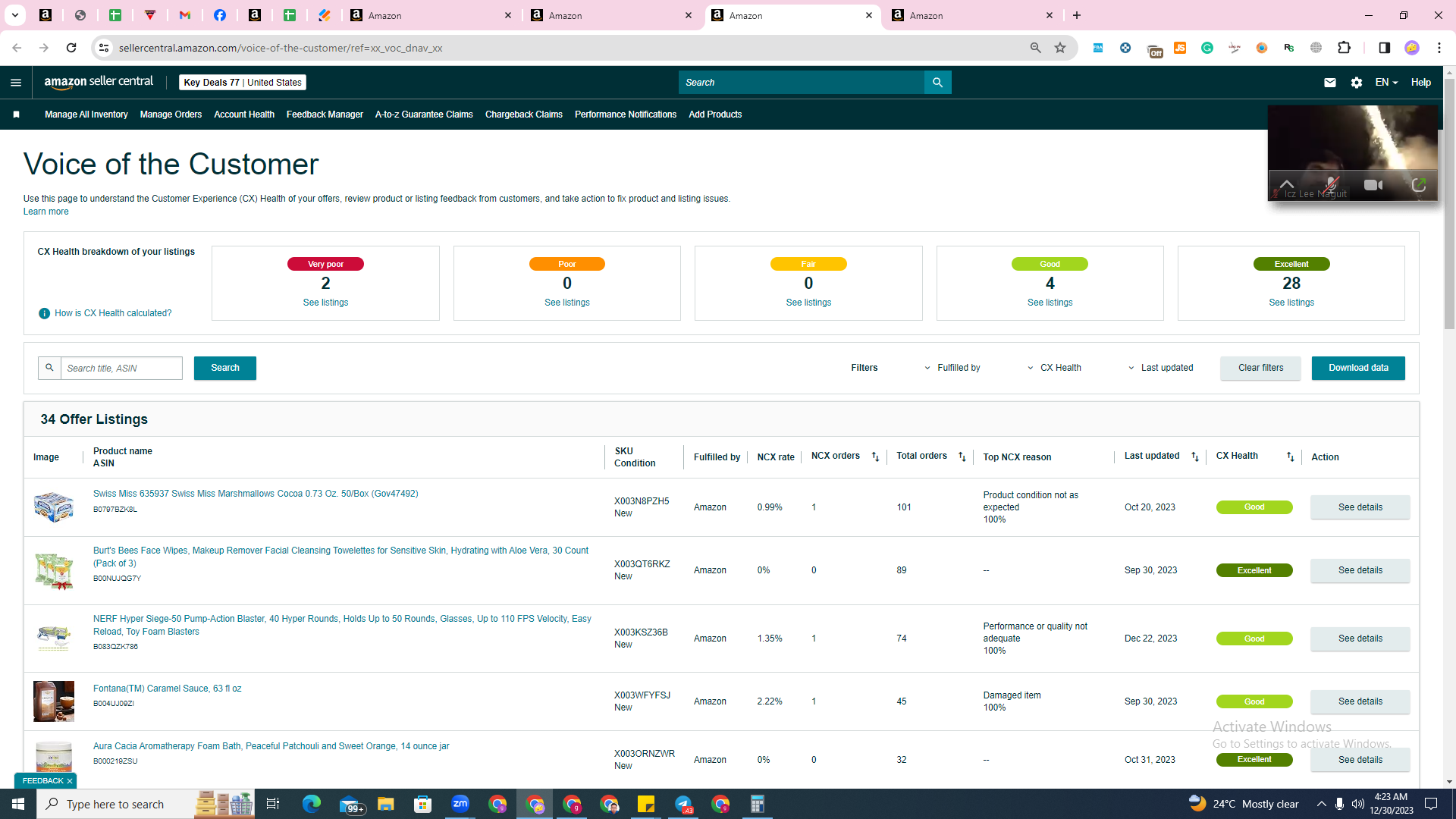Open the Grammarly extension icon
Screen dimensions: 1456x819
(x=1207, y=48)
